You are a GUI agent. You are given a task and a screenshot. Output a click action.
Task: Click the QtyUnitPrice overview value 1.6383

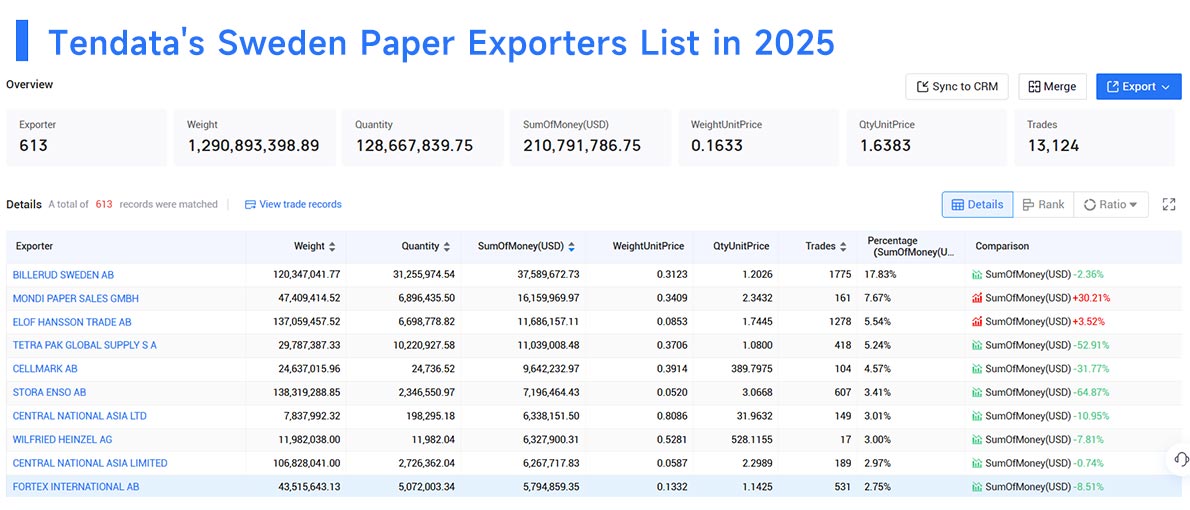click(x=884, y=146)
